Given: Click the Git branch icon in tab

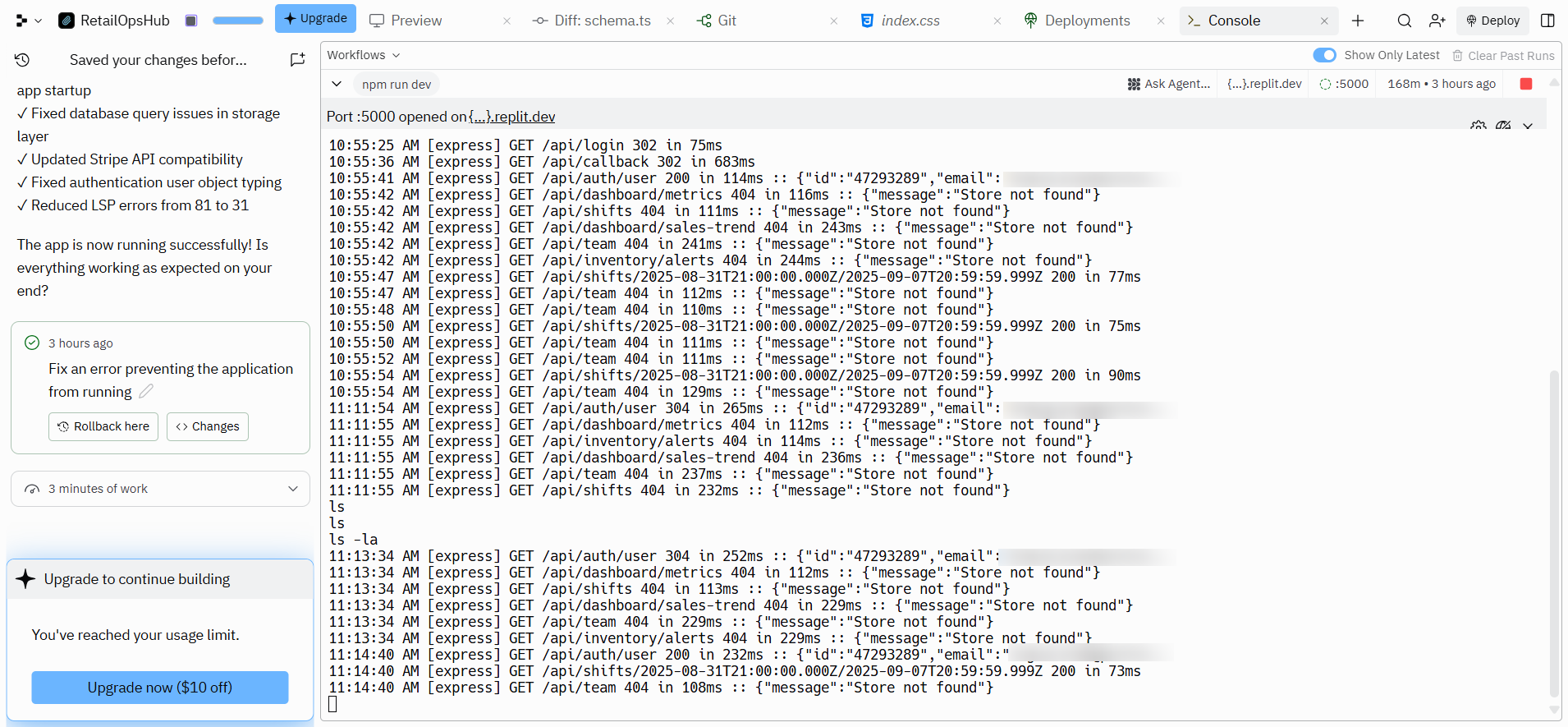Looking at the screenshot, I should point(704,21).
